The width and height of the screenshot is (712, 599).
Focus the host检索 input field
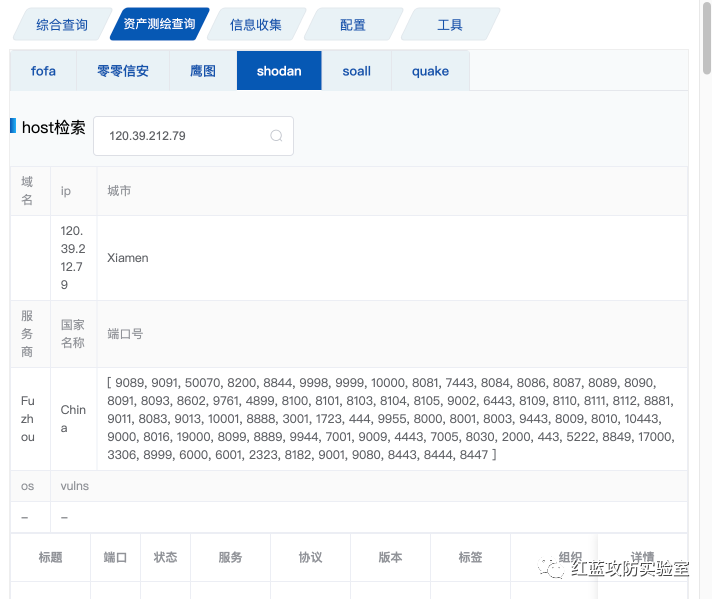pyautogui.click(x=193, y=136)
